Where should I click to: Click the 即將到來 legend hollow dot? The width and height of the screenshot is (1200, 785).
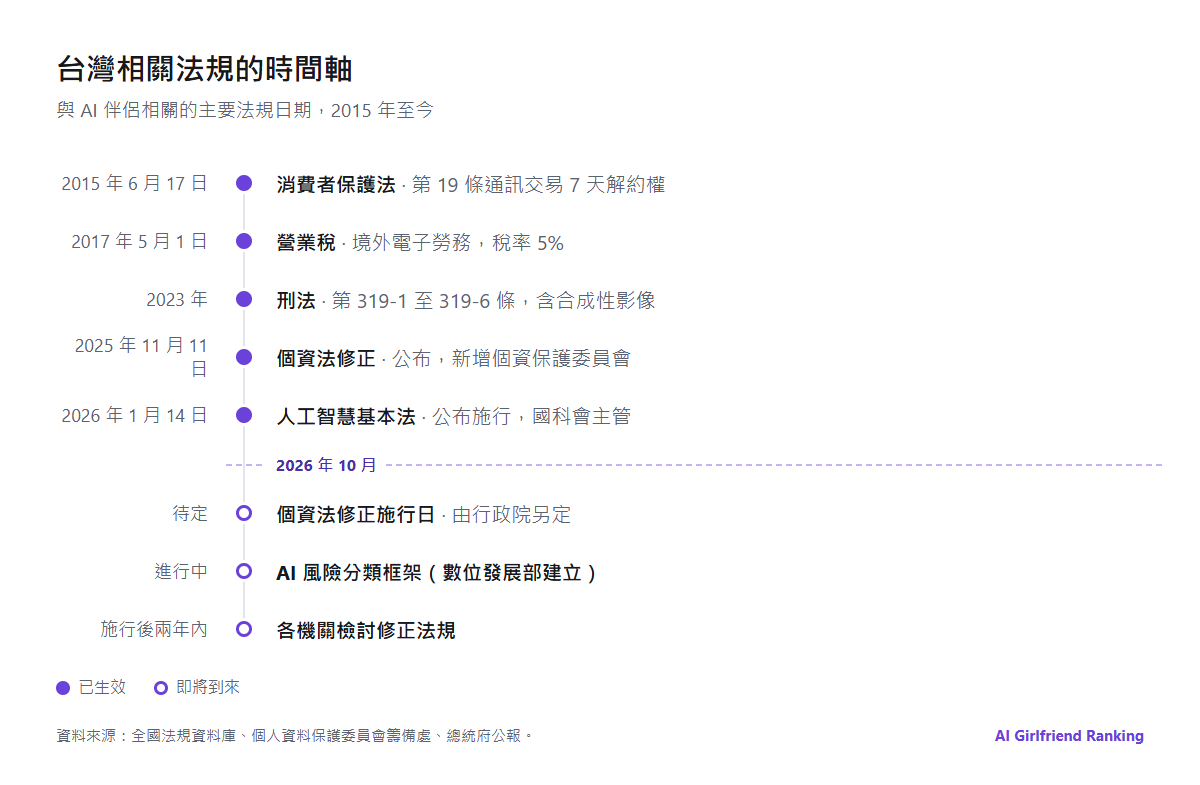(161, 688)
